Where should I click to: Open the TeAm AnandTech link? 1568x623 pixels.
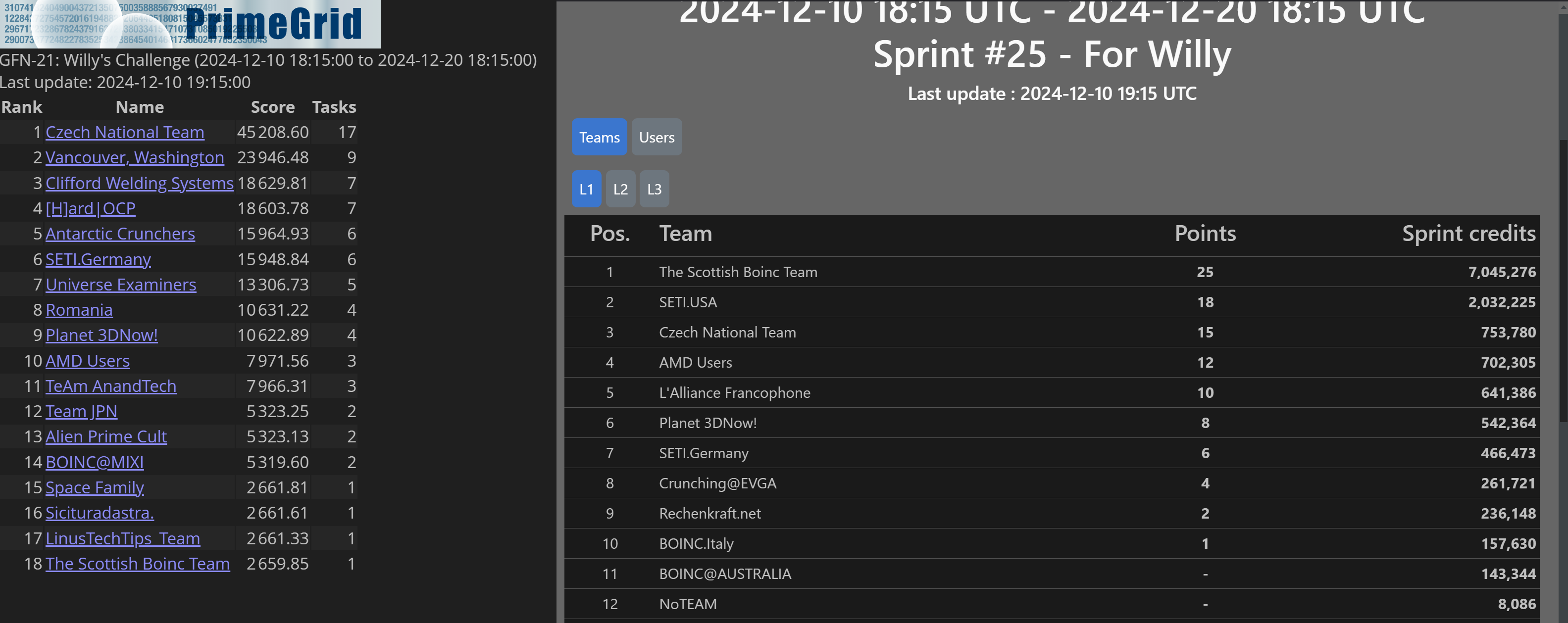click(111, 385)
